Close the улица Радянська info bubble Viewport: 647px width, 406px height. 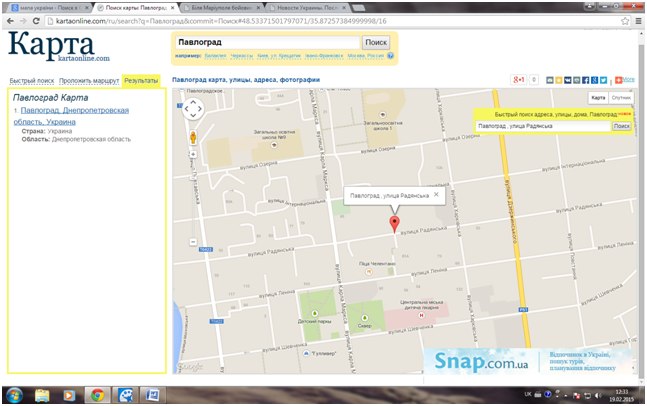coord(436,195)
